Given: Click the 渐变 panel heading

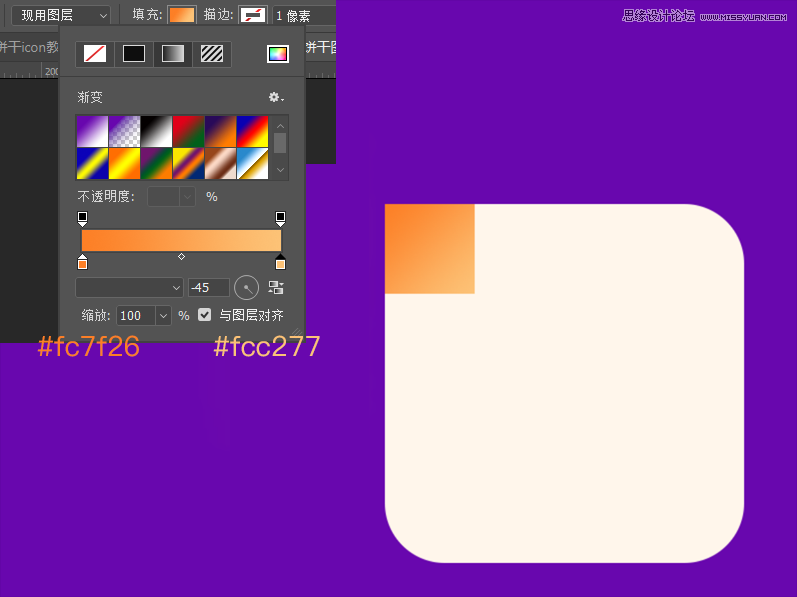Looking at the screenshot, I should click(90, 97).
